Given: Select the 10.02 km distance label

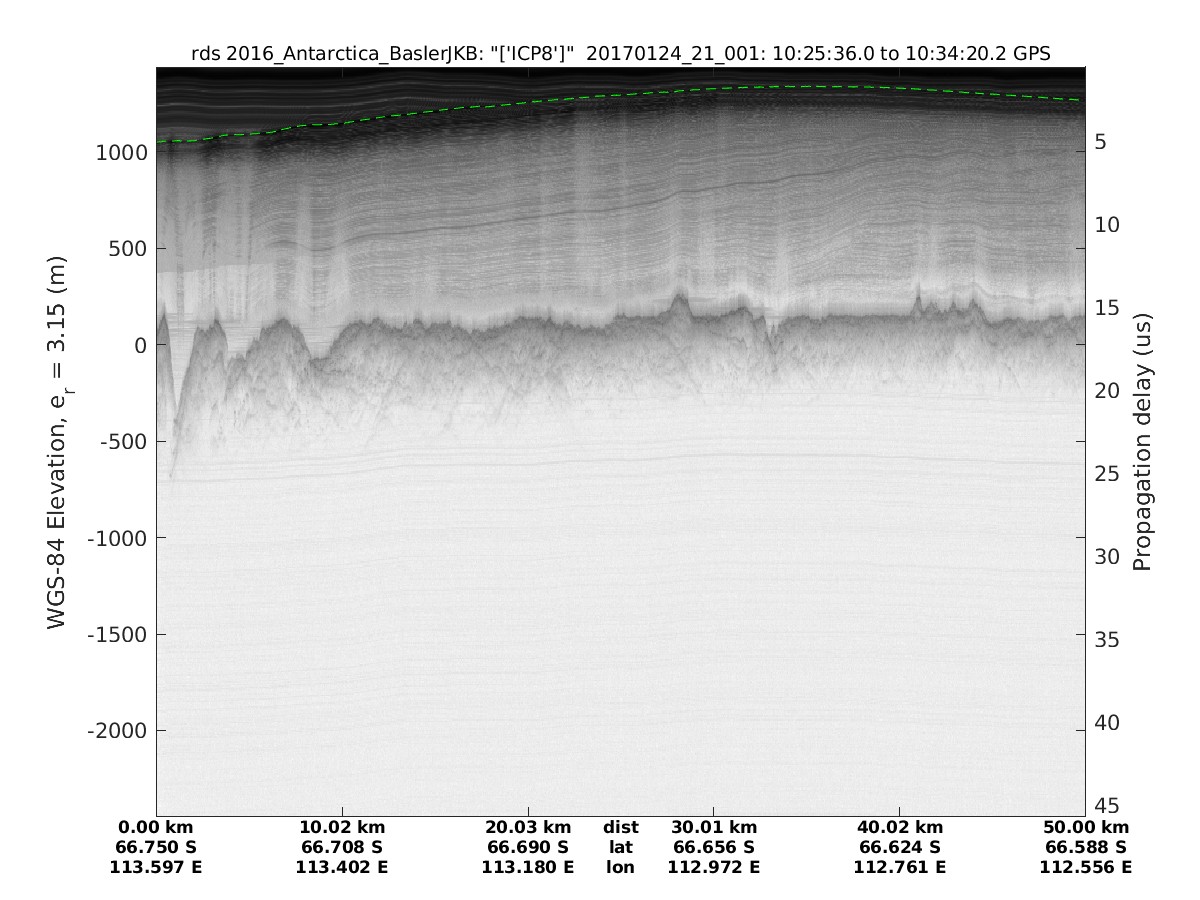Looking at the screenshot, I should click(342, 828).
